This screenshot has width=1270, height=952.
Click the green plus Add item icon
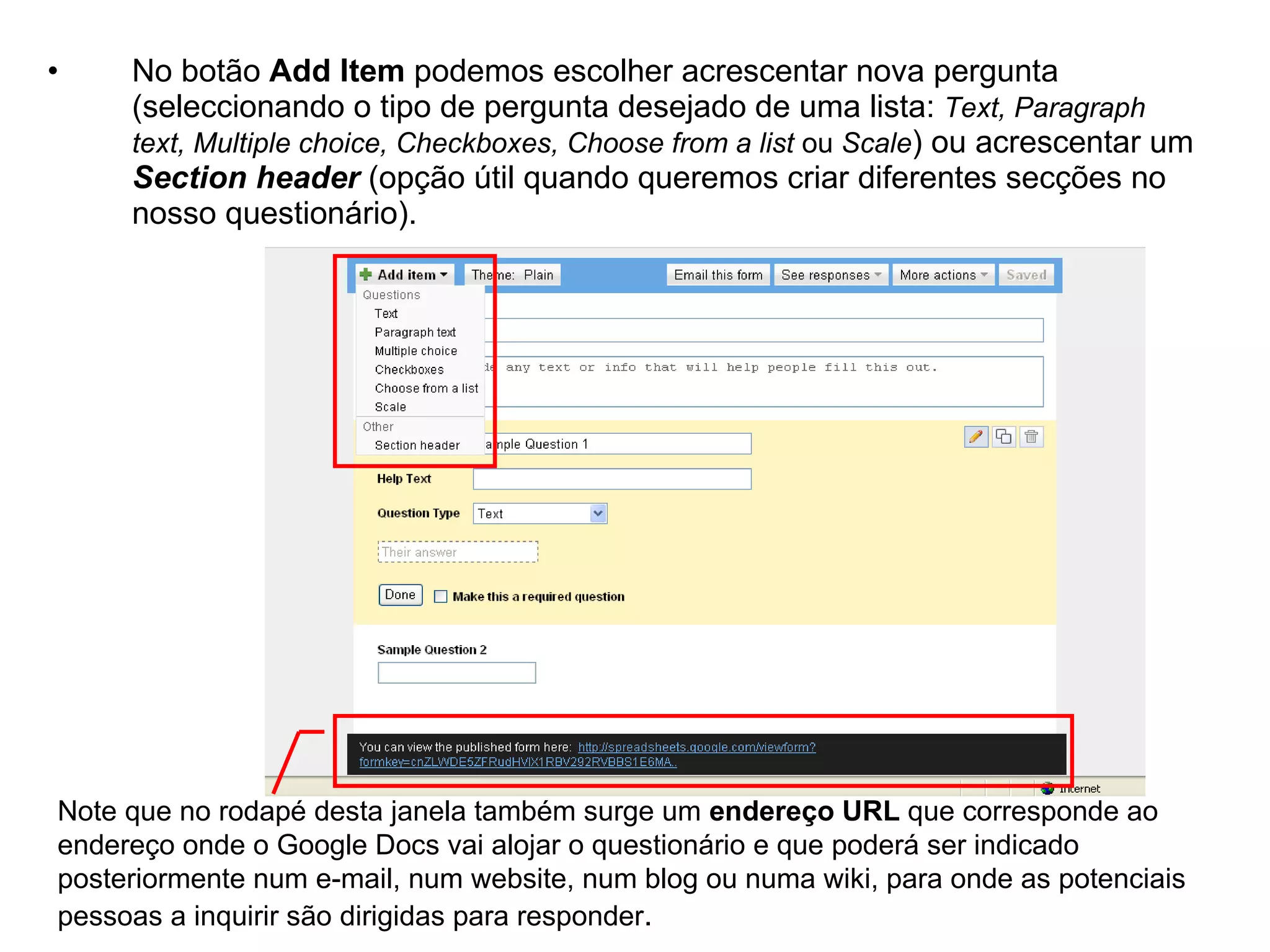tap(366, 275)
